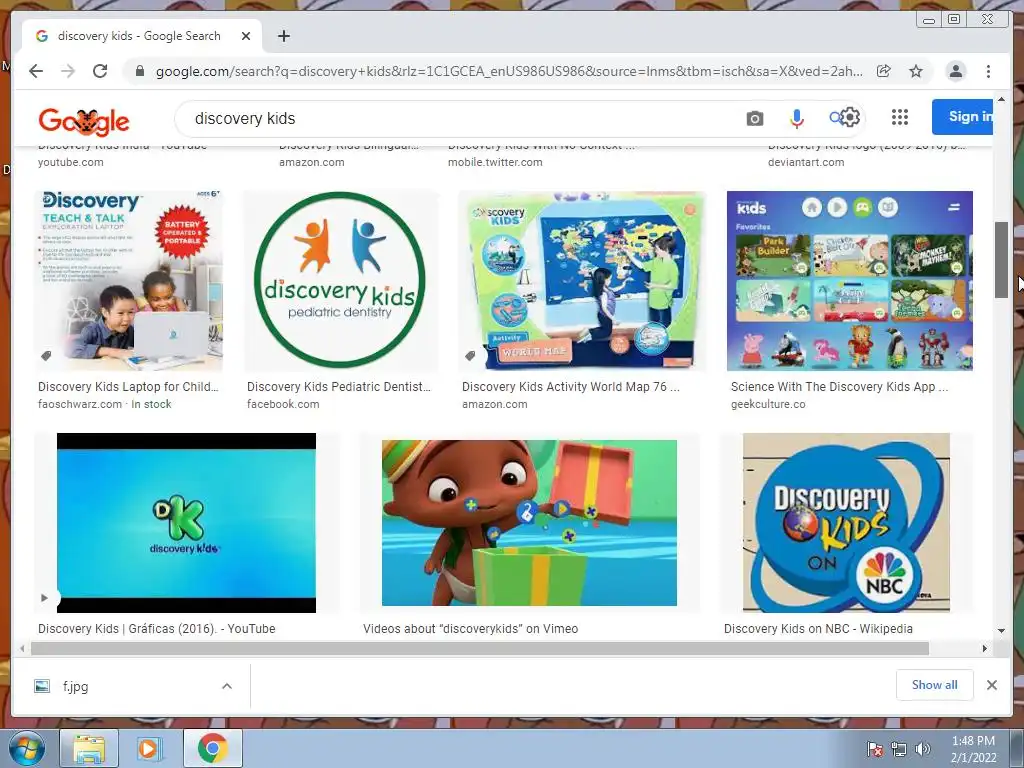Image resolution: width=1024 pixels, height=768 pixels.
Task: Select the discovery kids - Google Search tab
Action: point(138,36)
